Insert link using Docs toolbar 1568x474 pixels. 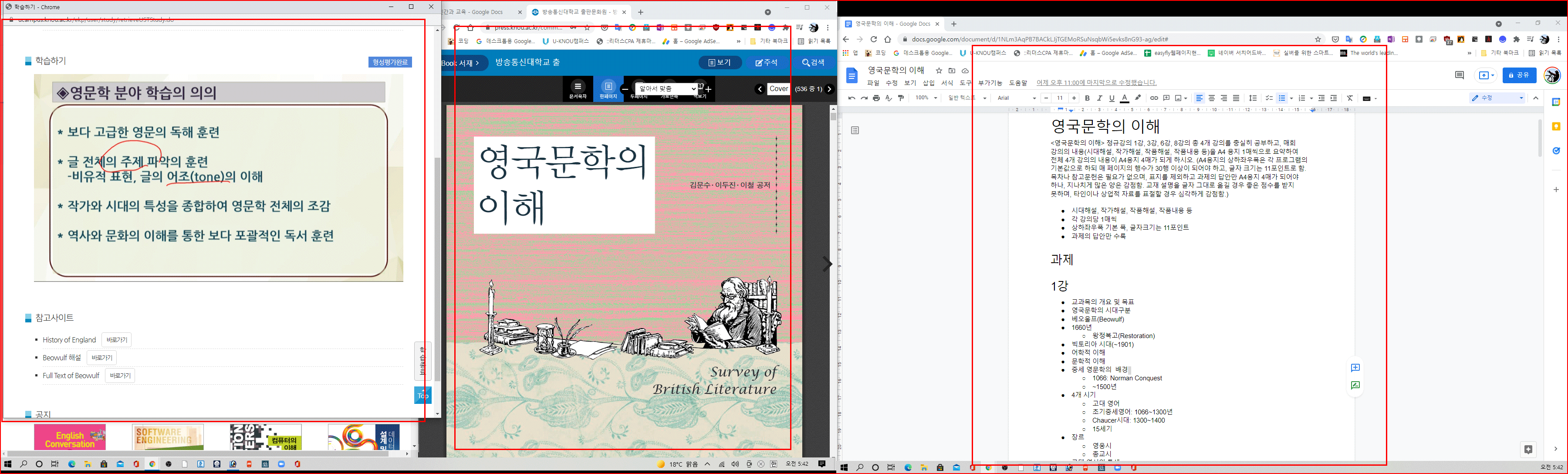click(x=1153, y=98)
